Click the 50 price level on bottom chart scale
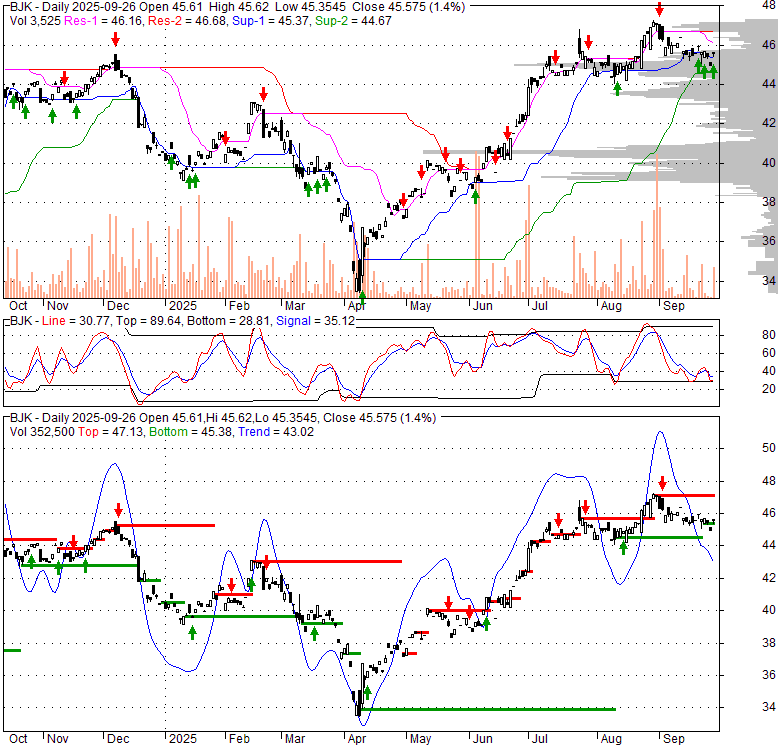The image size is (780, 745). pyautogui.click(x=769, y=448)
